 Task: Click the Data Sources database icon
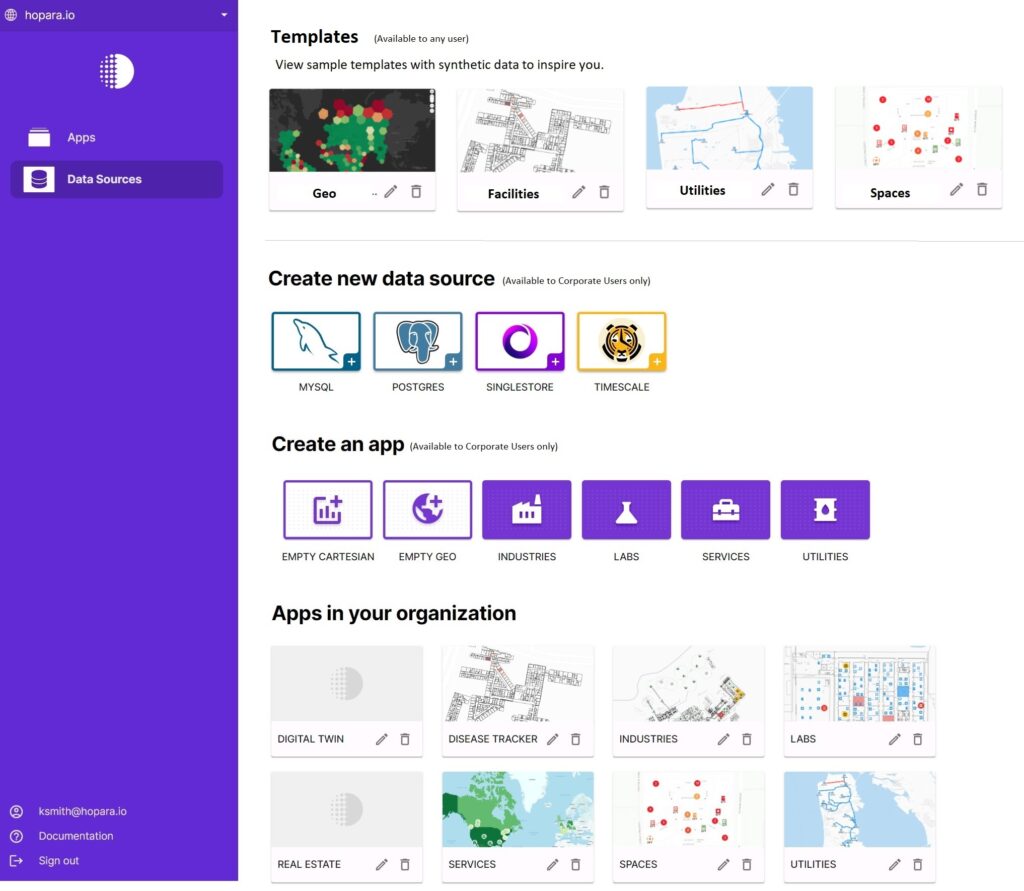coord(39,179)
